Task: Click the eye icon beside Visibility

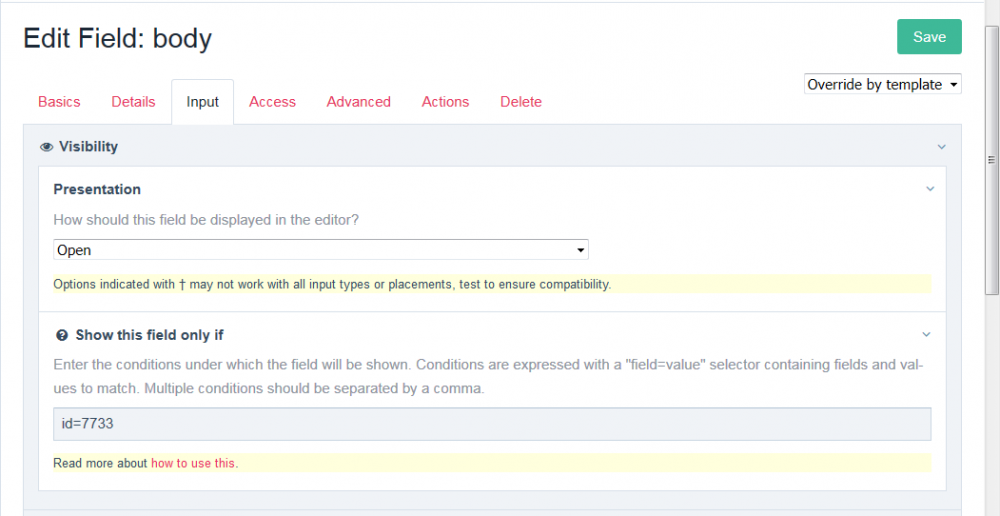Action: [46, 147]
